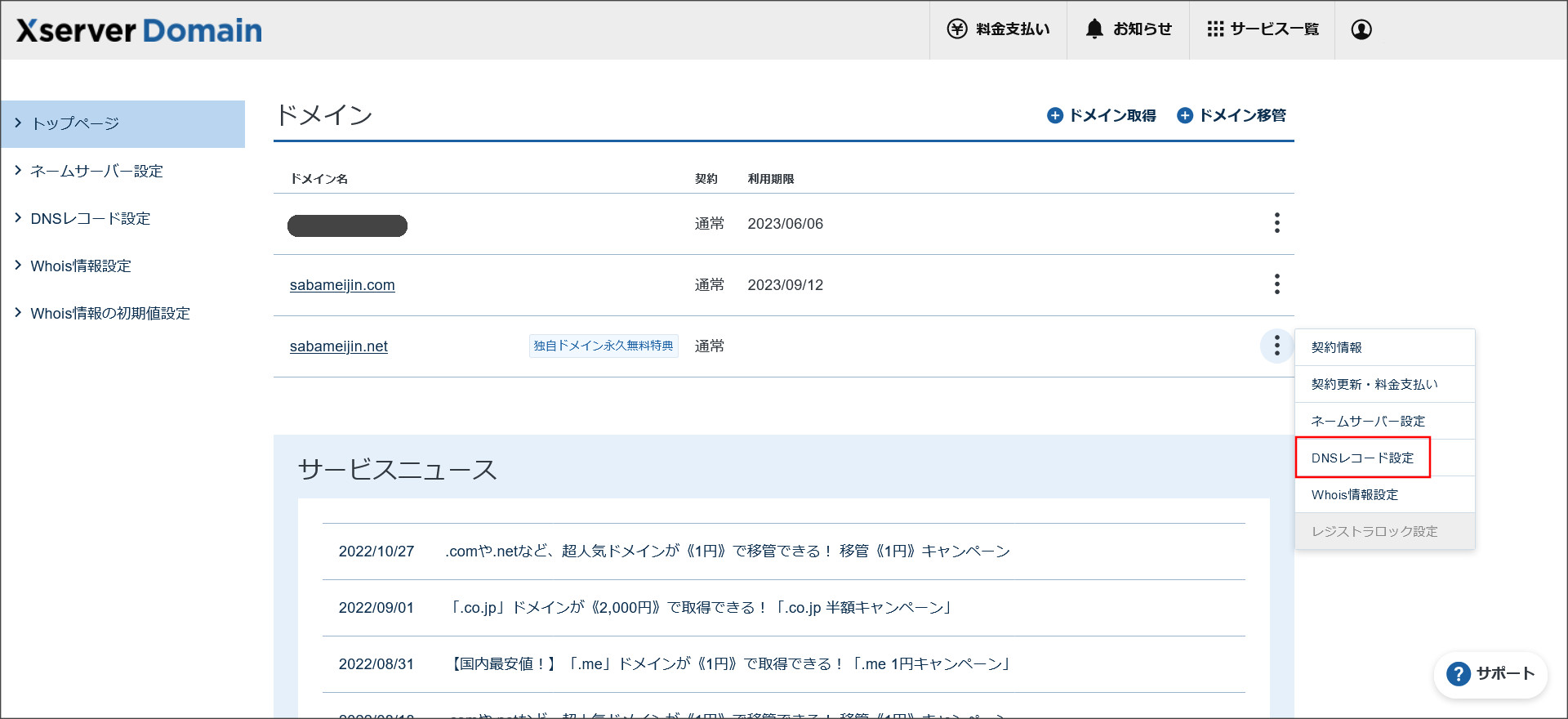Choose Whois情報設定 from the popup menu

pyautogui.click(x=1355, y=495)
